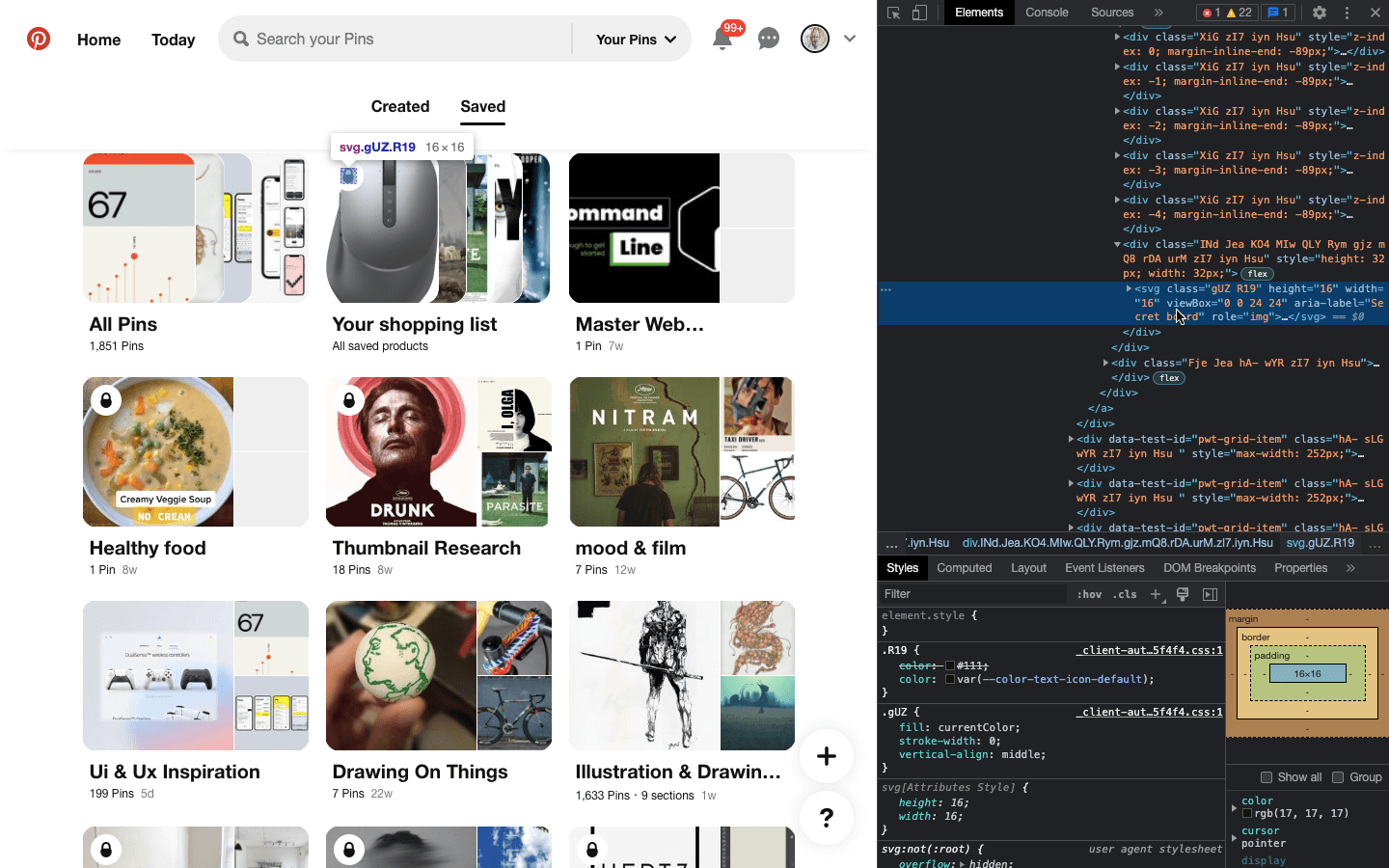Open the notifications bell

coord(722,40)
